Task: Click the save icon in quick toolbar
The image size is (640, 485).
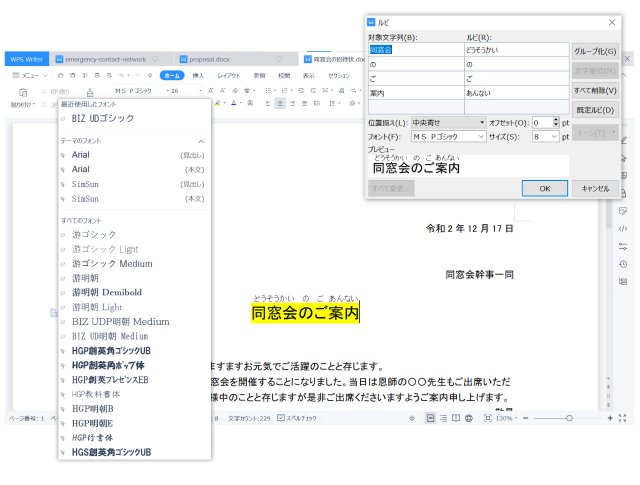Action: pyautogui.click(x=73, y=76)
